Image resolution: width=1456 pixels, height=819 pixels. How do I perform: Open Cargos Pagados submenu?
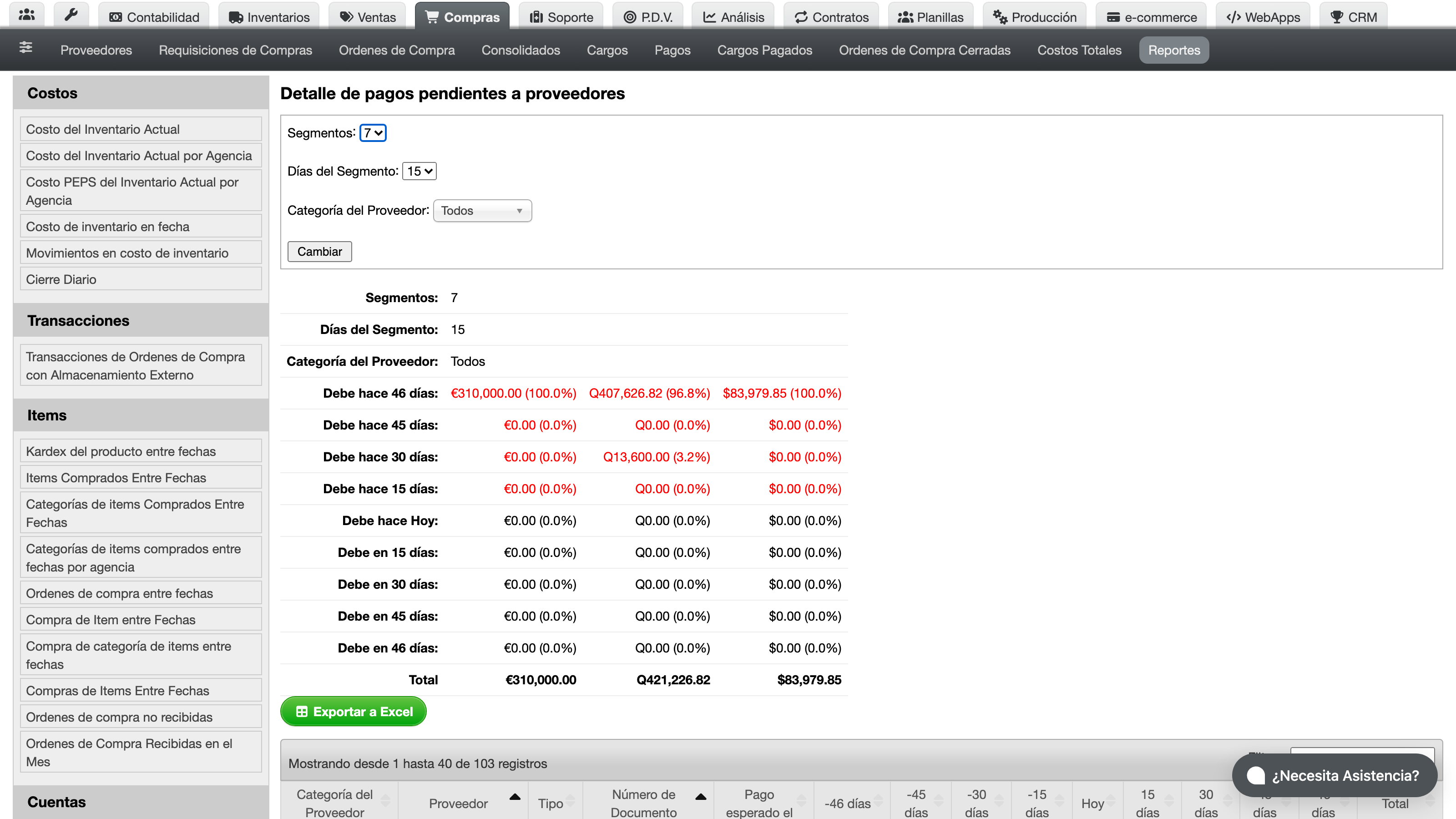click(764, 50)
